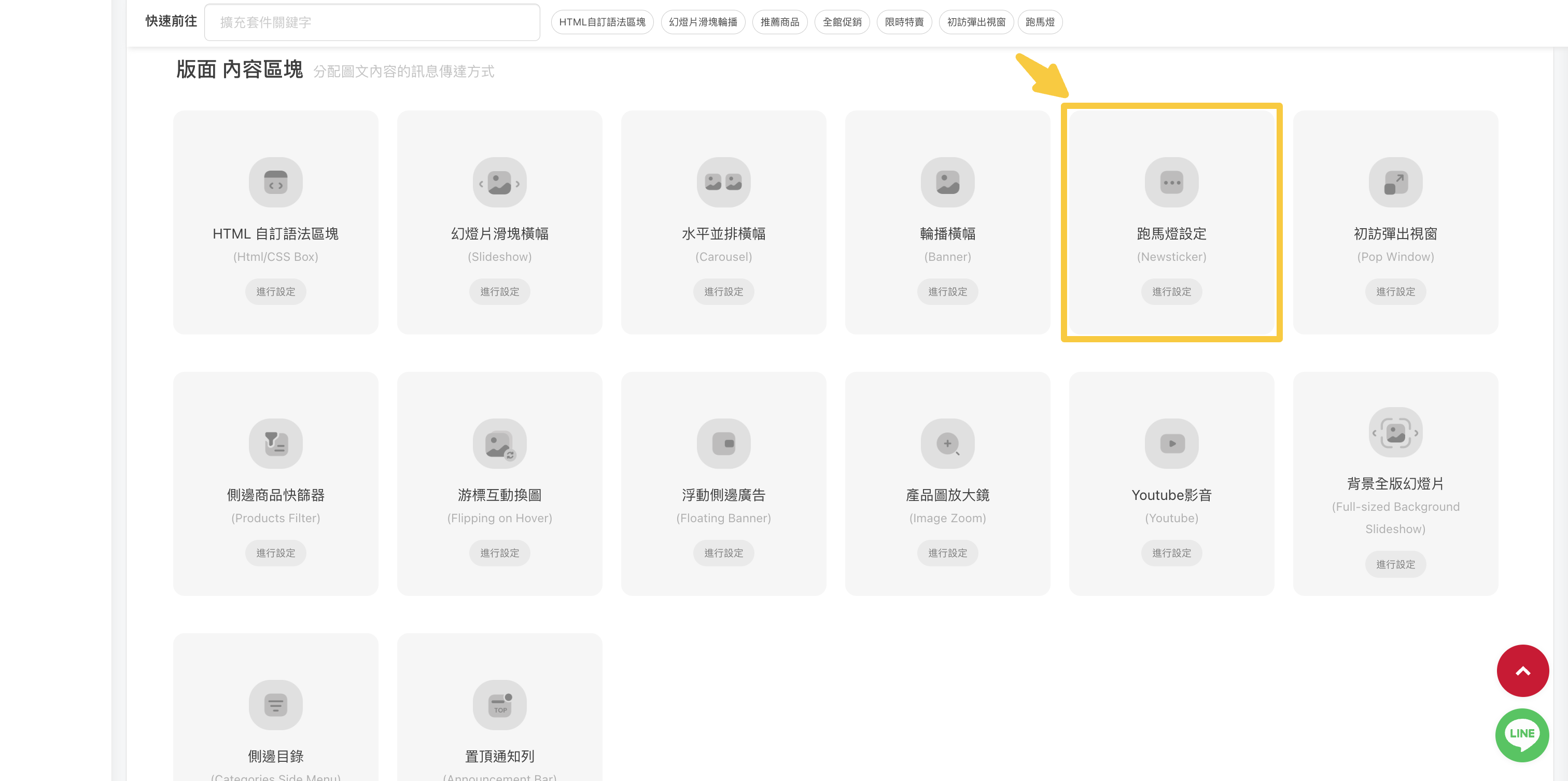Click 進行設定 under 水平並排橫幅
Image resolution: width=1568 pixels, height=781 pixels.
click(724, 291)
